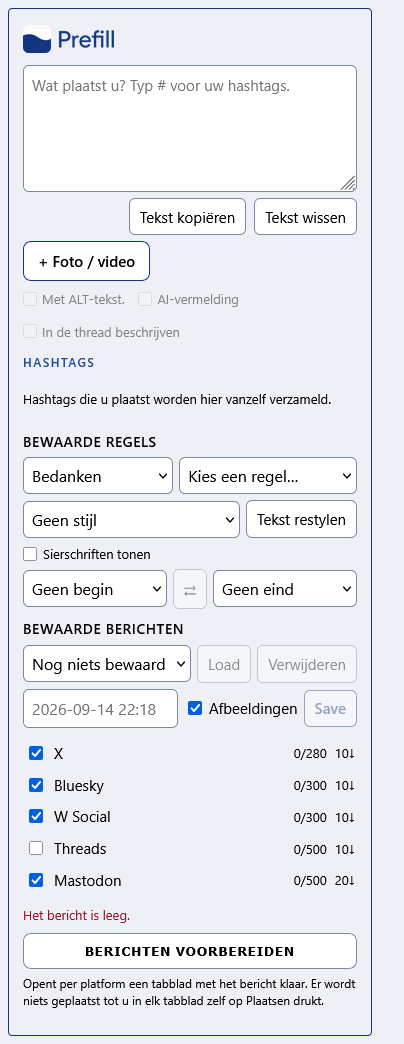
Task: Click the textarea resize grip handle
Action: tap(348, 183)
